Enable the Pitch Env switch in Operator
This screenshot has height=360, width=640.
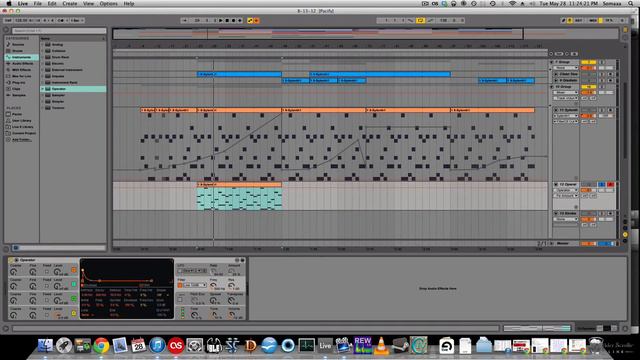pyautogui.click(x=180, y=300)
